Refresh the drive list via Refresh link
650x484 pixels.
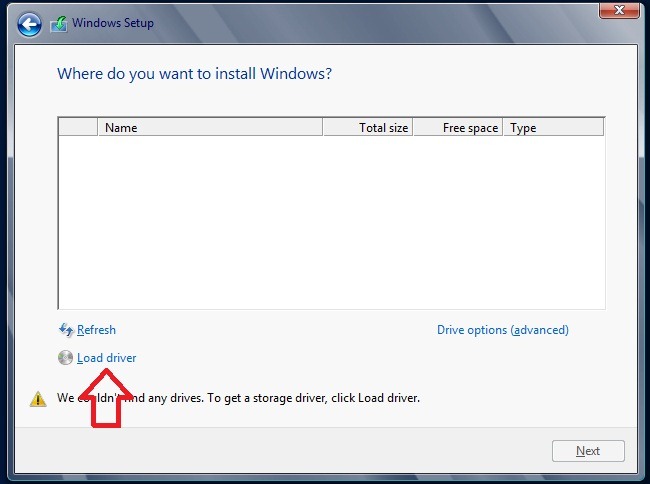click(x=96, y=330)
